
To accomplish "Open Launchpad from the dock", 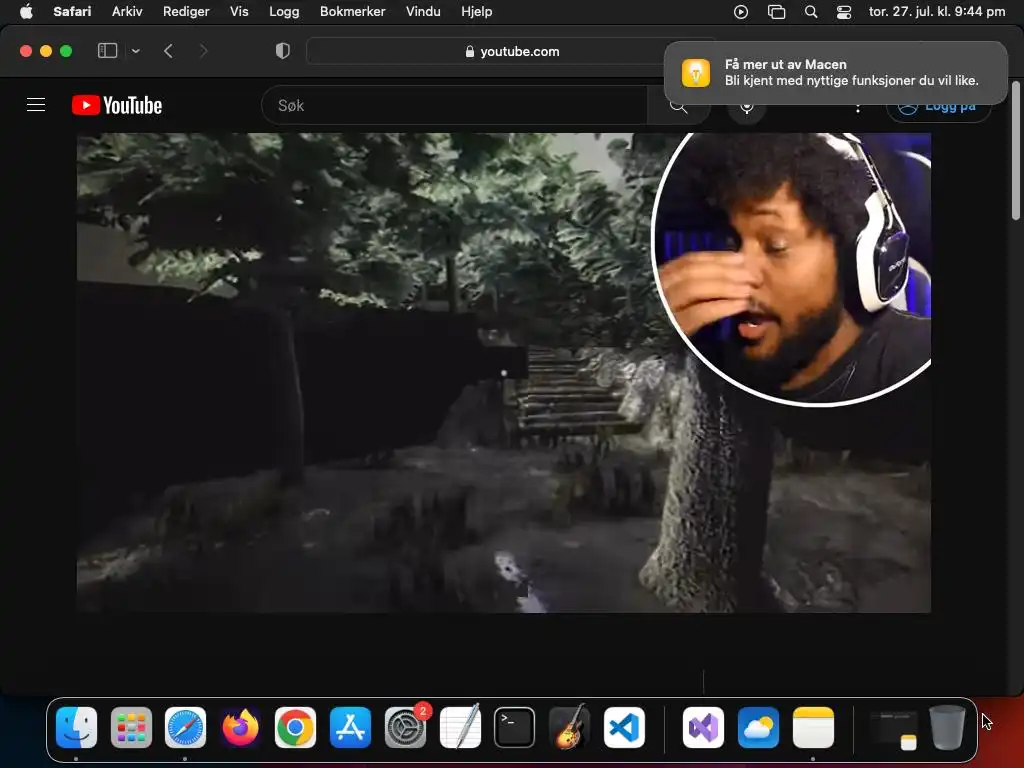I will [131, 728].
